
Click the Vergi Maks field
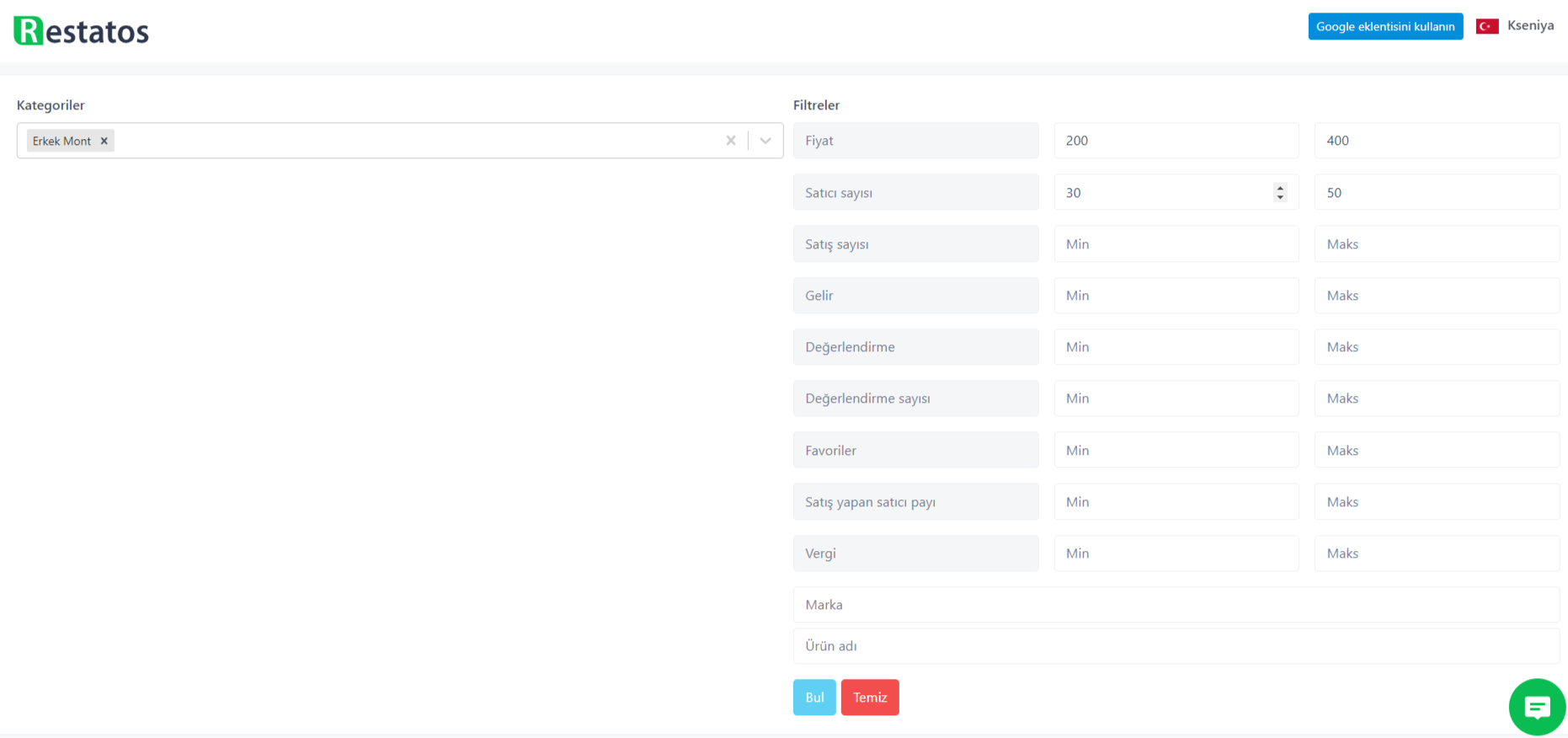pos(1437,553)
